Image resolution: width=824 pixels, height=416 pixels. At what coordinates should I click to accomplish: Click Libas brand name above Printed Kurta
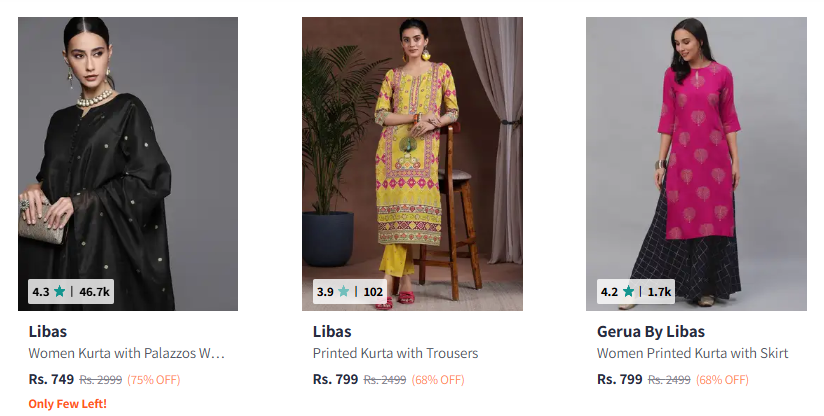[x=332, y=331]
